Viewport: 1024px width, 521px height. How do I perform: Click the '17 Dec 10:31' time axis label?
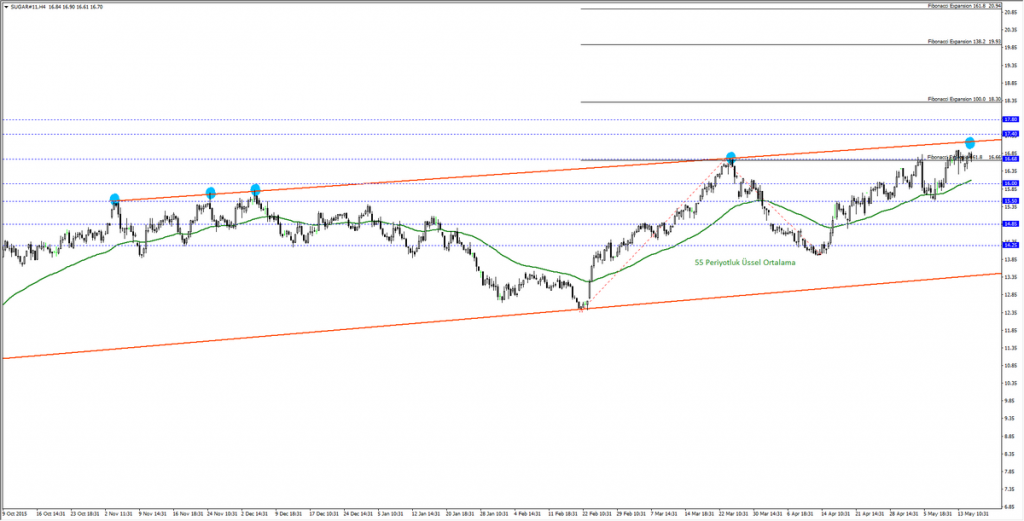click(325, 513)
